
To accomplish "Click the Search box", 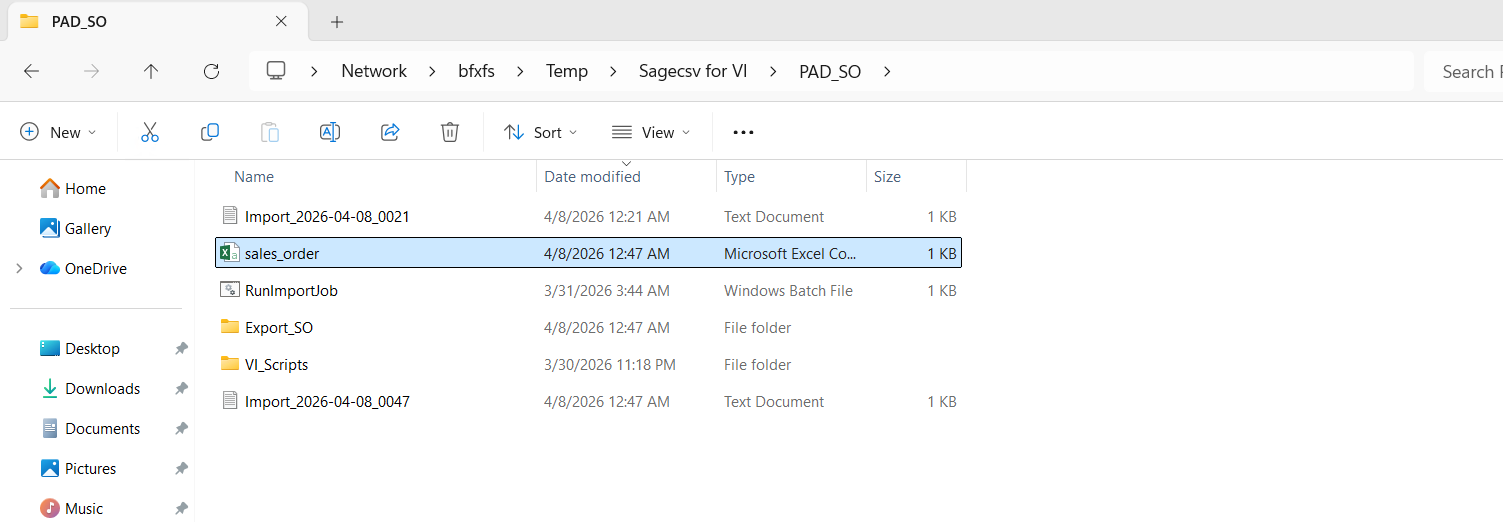I will 1463,71.
